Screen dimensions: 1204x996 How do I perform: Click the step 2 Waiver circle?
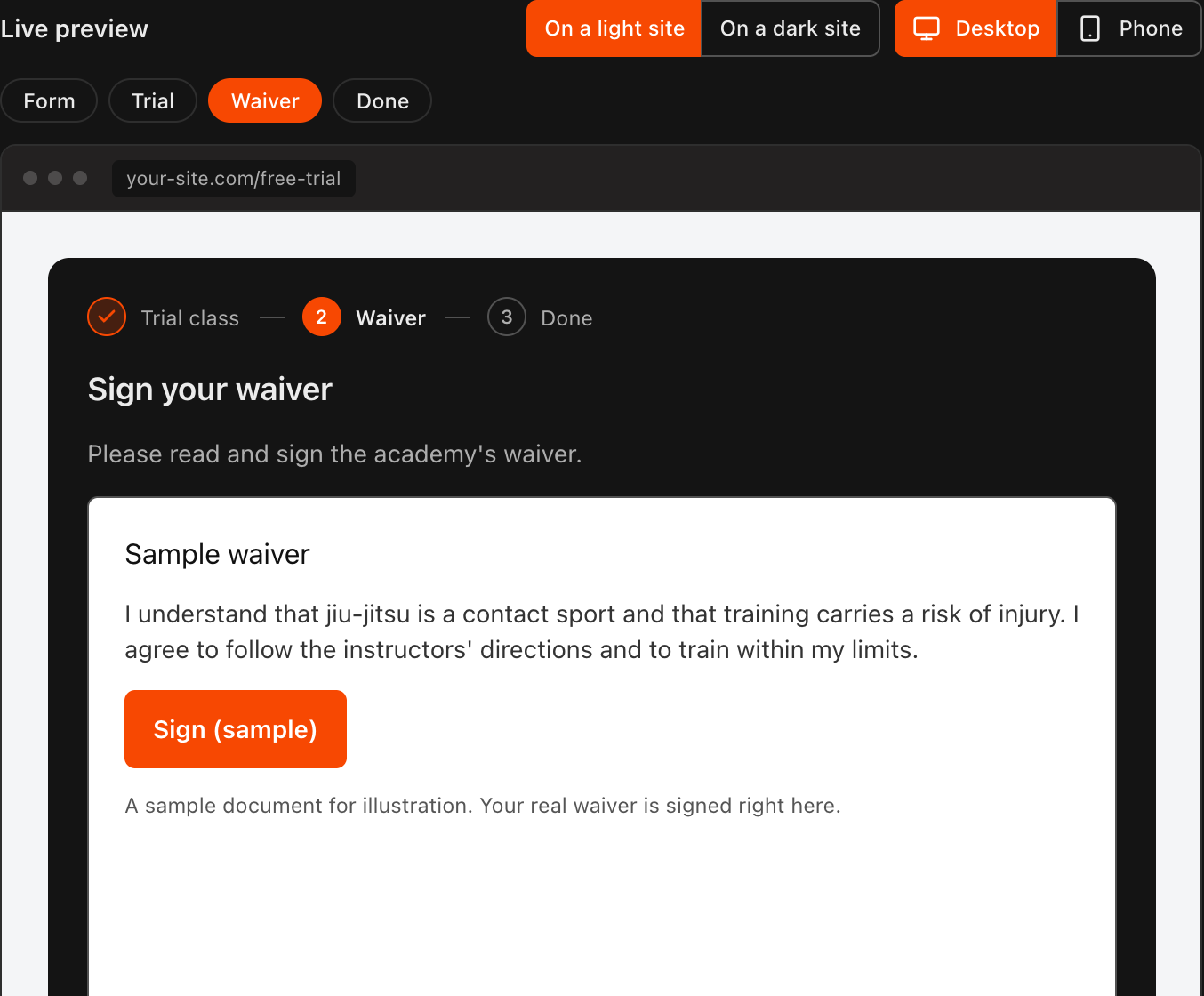click(322, 317)
